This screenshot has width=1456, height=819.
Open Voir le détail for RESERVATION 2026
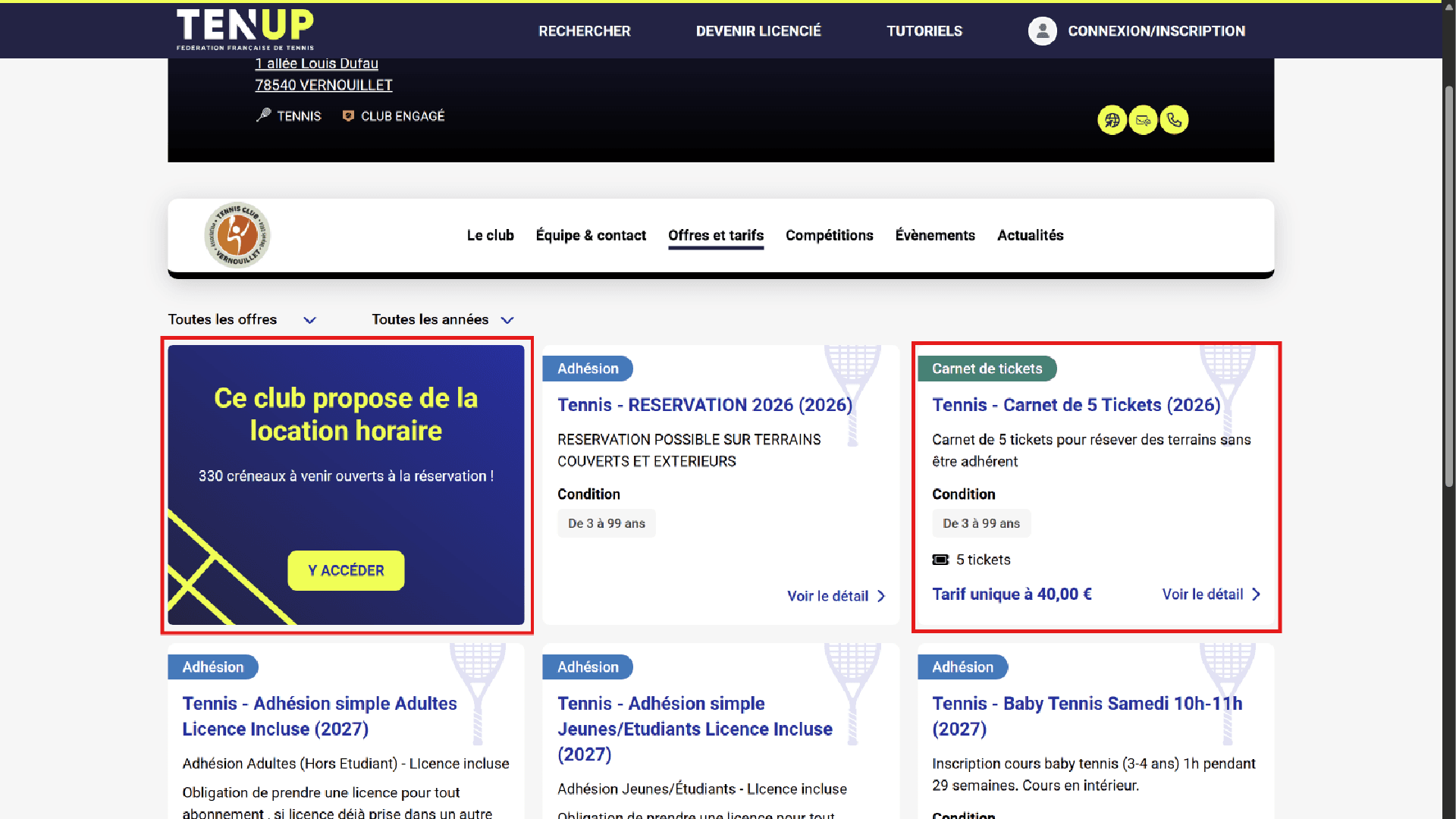click(836, 596)
